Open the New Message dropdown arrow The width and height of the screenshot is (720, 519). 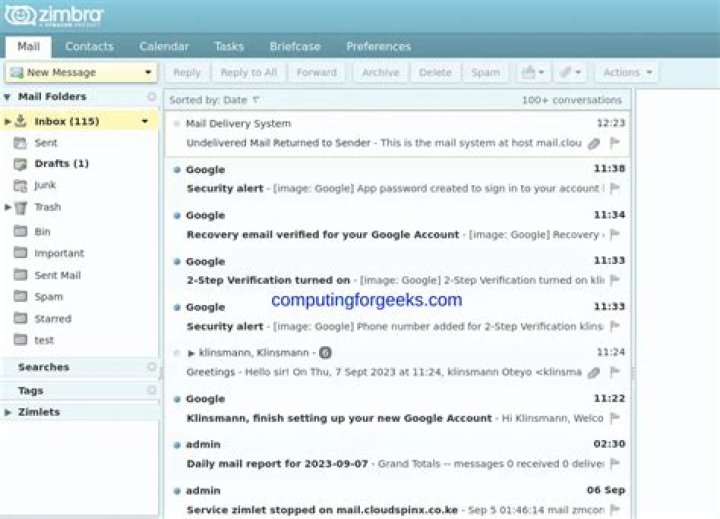[x=148, y=72]
